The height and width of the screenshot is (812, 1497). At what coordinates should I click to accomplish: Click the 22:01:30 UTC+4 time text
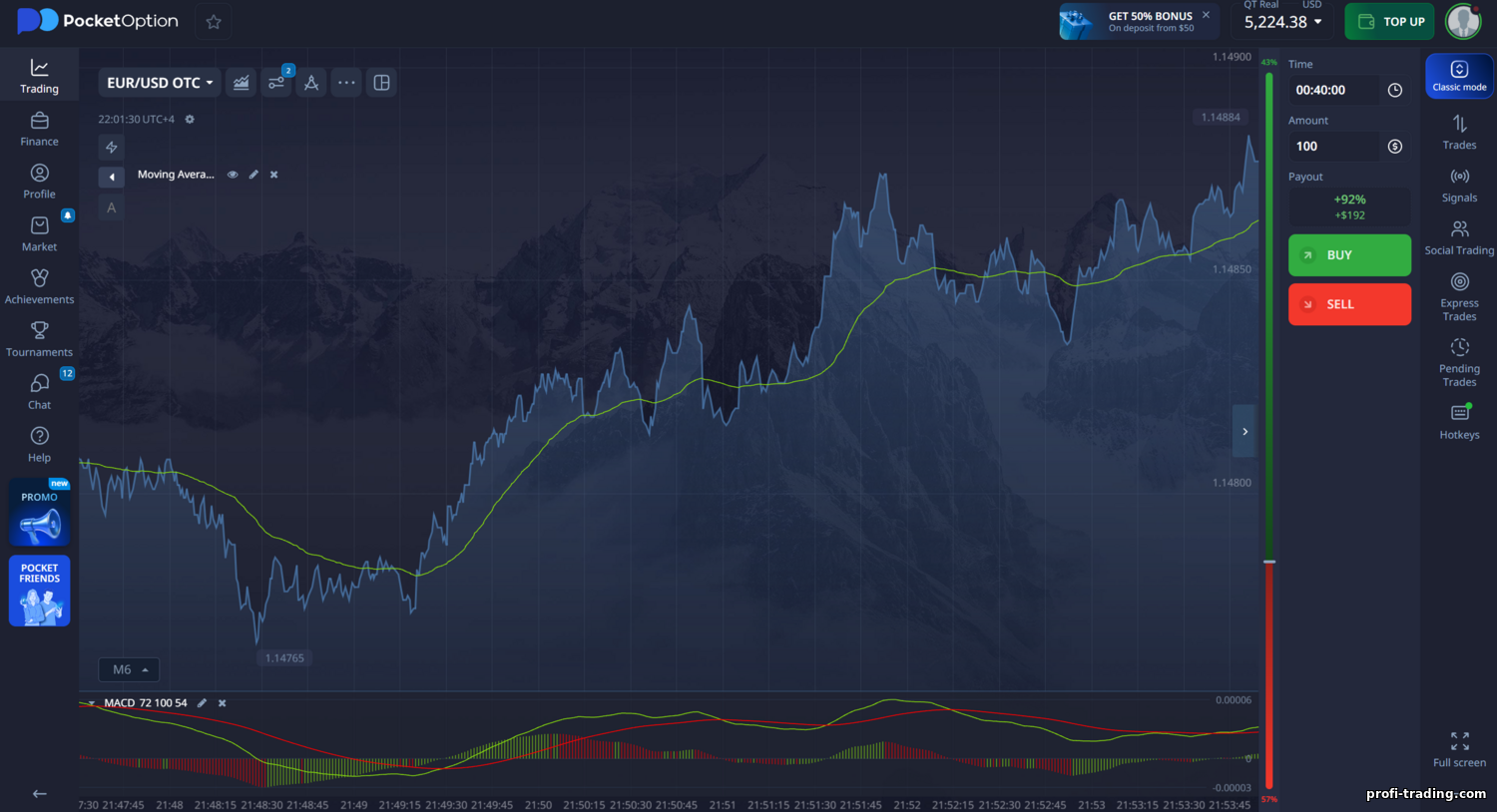tap(136, 120)
